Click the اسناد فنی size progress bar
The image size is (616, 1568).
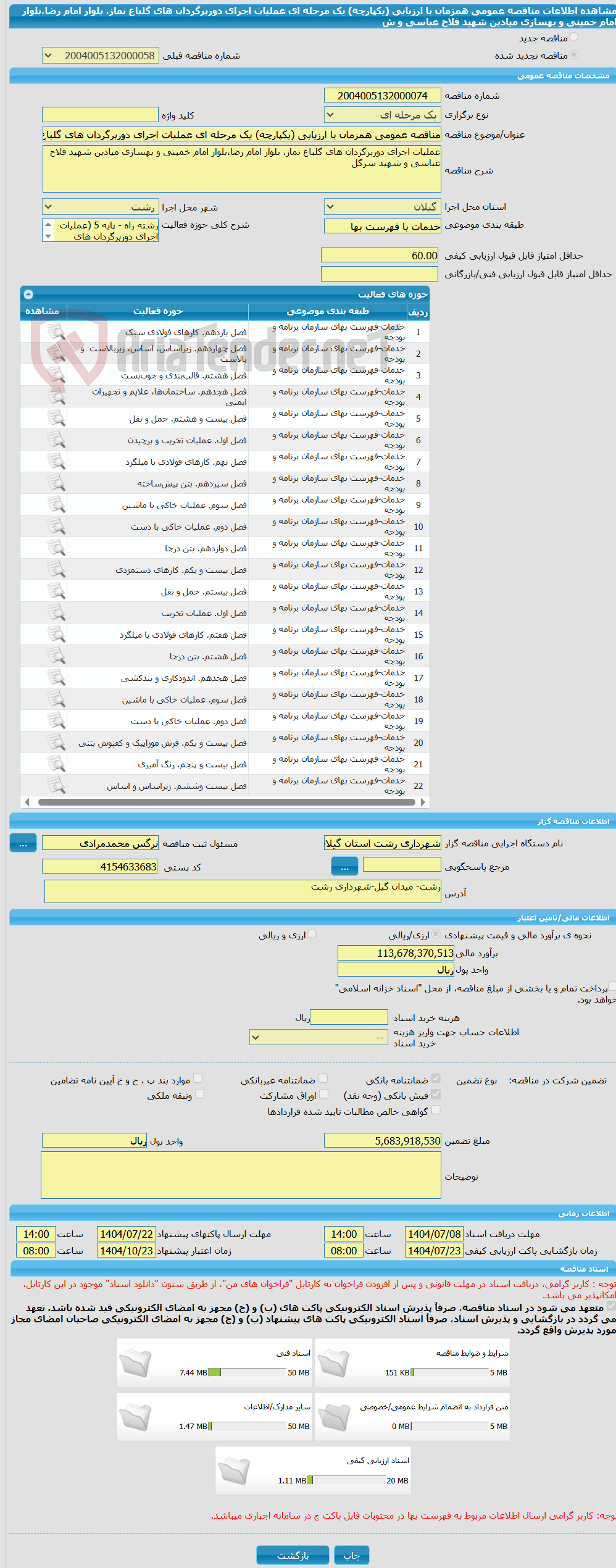(x=248, y=1372)
